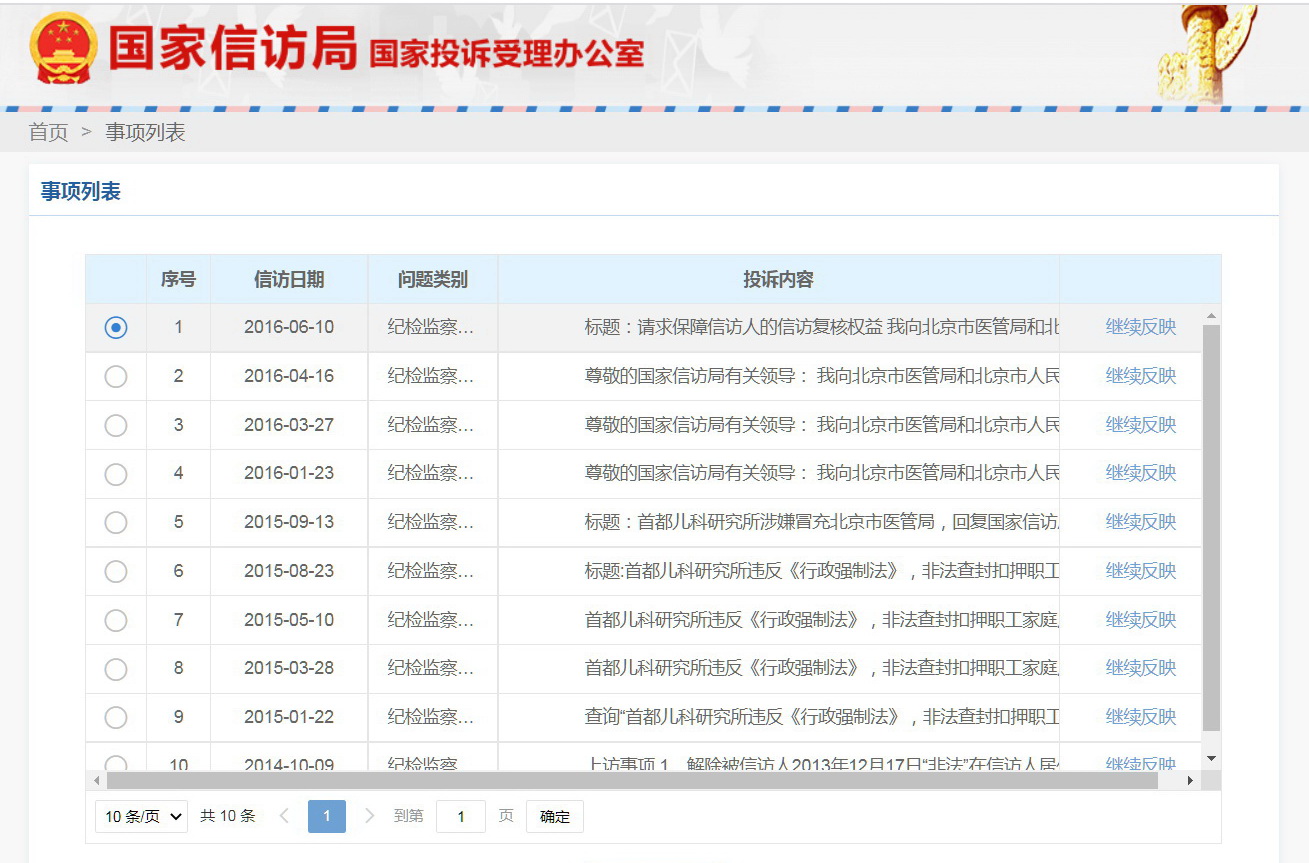The image size is (1309, 863).
Task: Click complaint text starting 查询“首都儿科研究所
Action: click(x=822, y=717)
